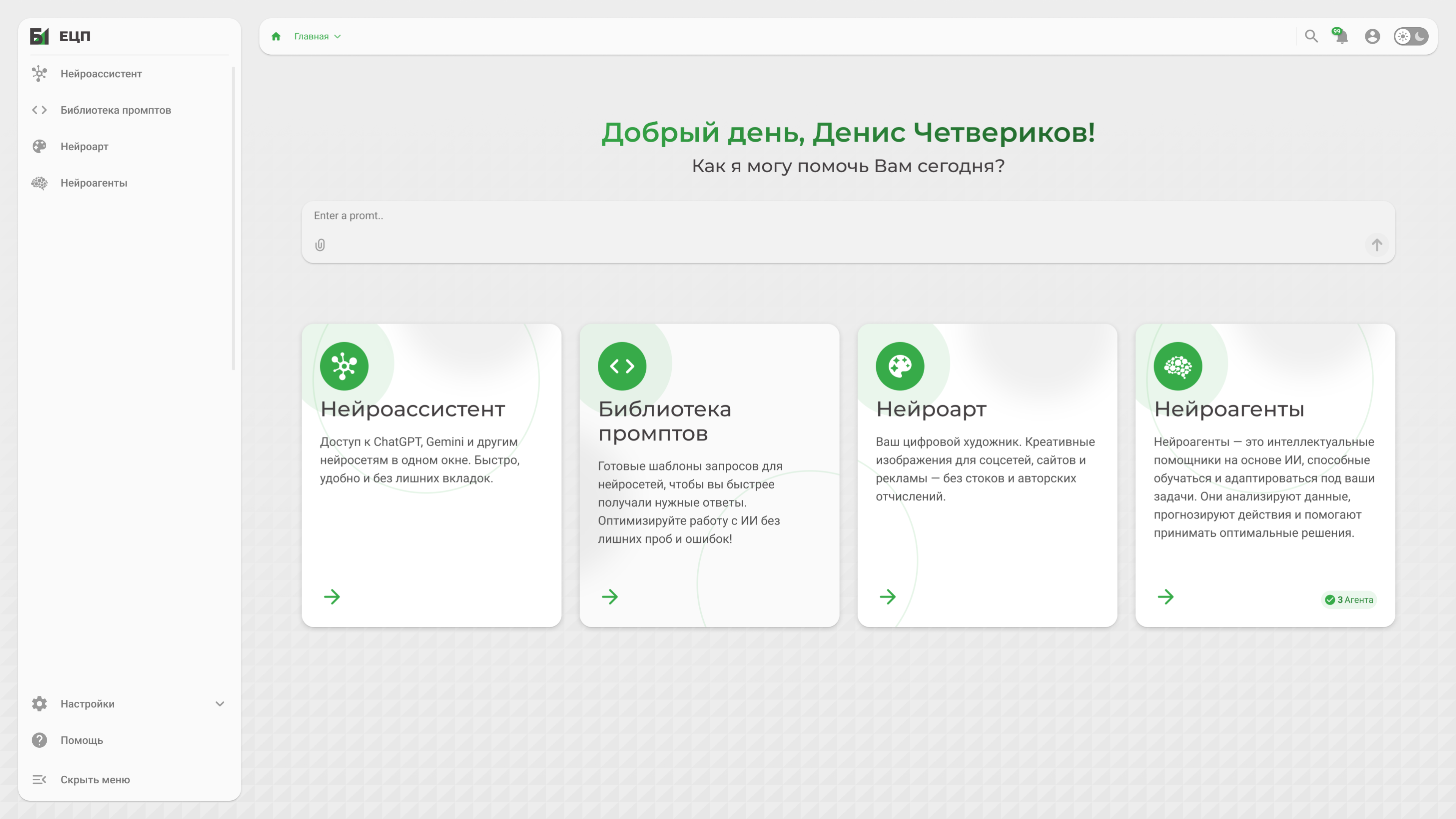
Task: Click the green home icon in breadcrumb
Action: 276,36
